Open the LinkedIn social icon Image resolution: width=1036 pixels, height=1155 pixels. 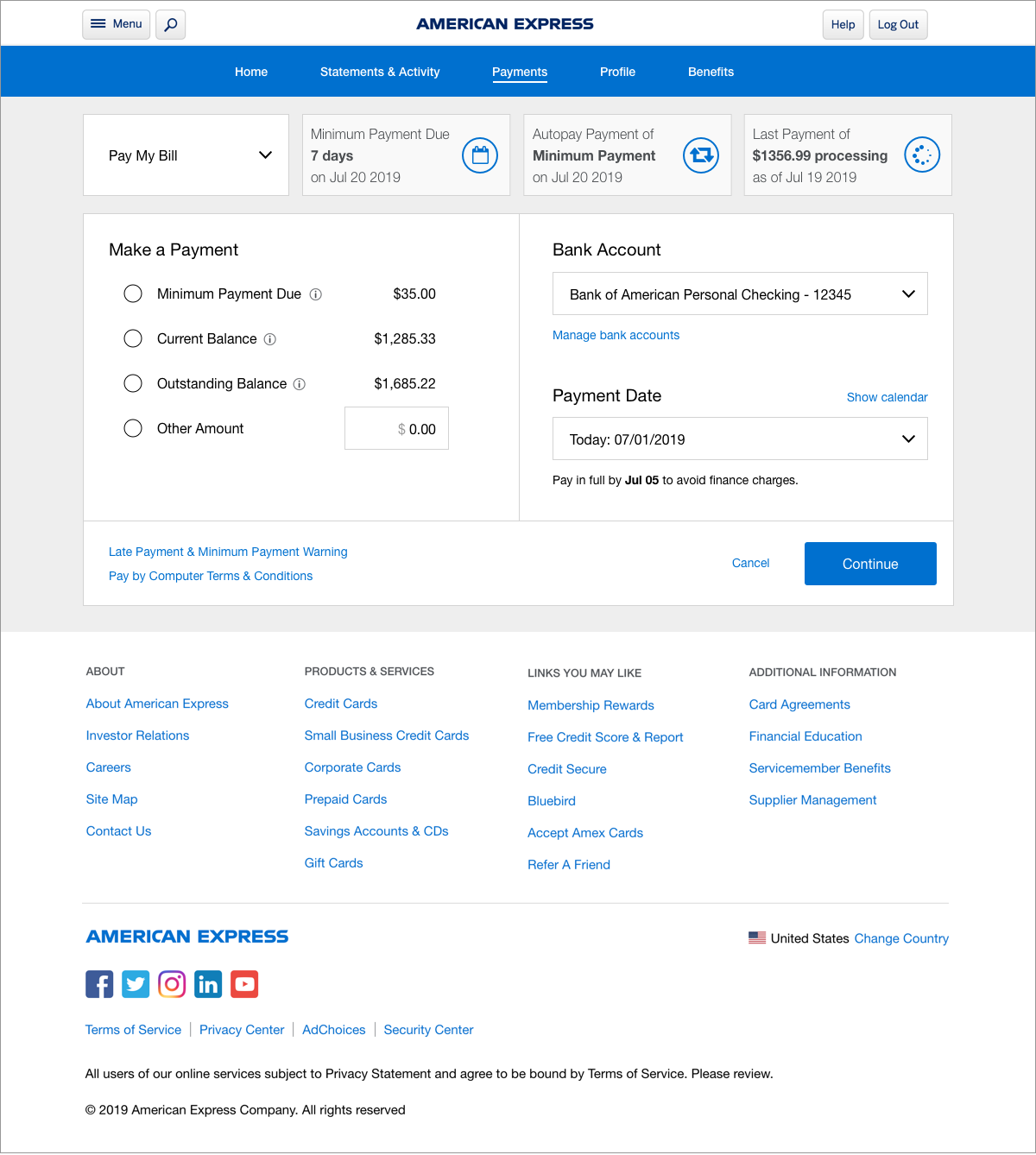tap(208, 984)
